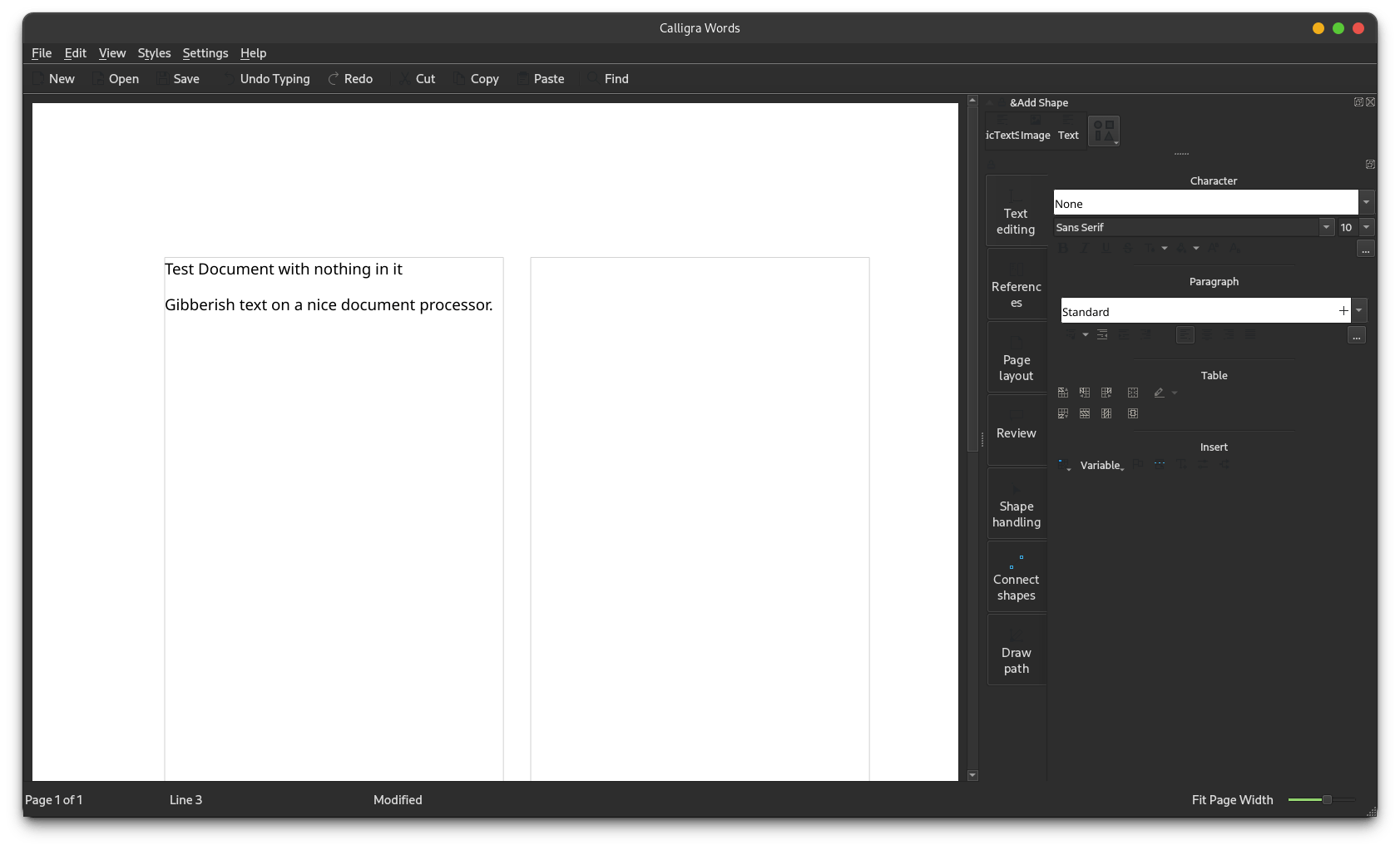Select left text alignment

tap(1185, 334)
